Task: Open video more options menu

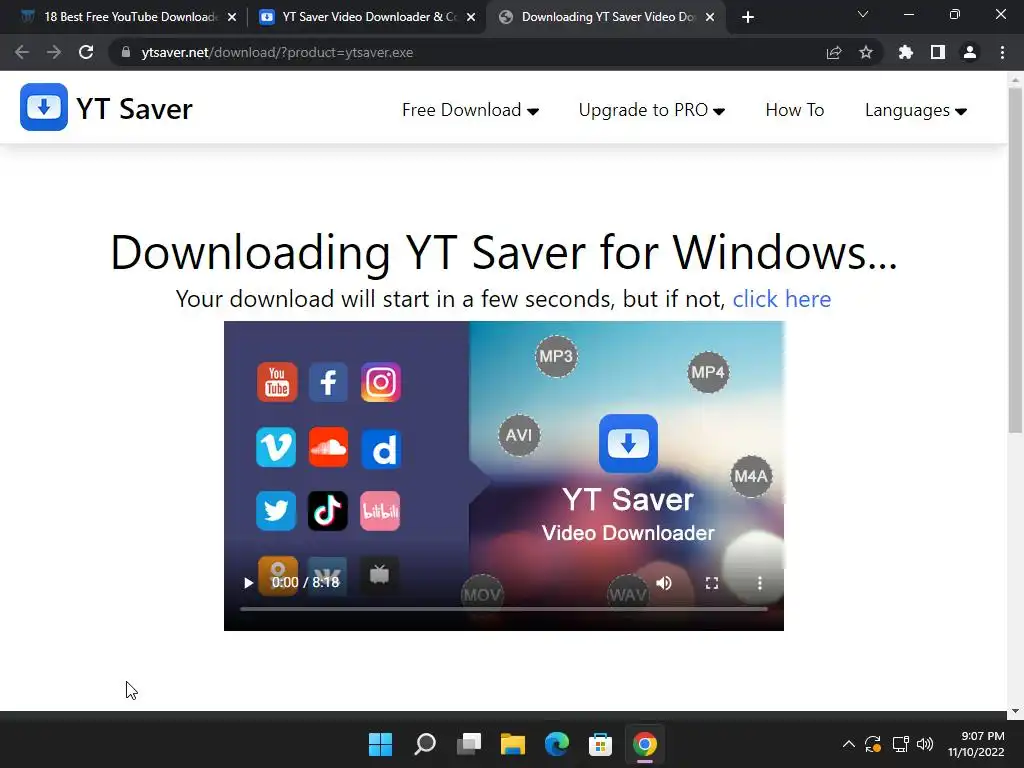Action: point(760,583)
